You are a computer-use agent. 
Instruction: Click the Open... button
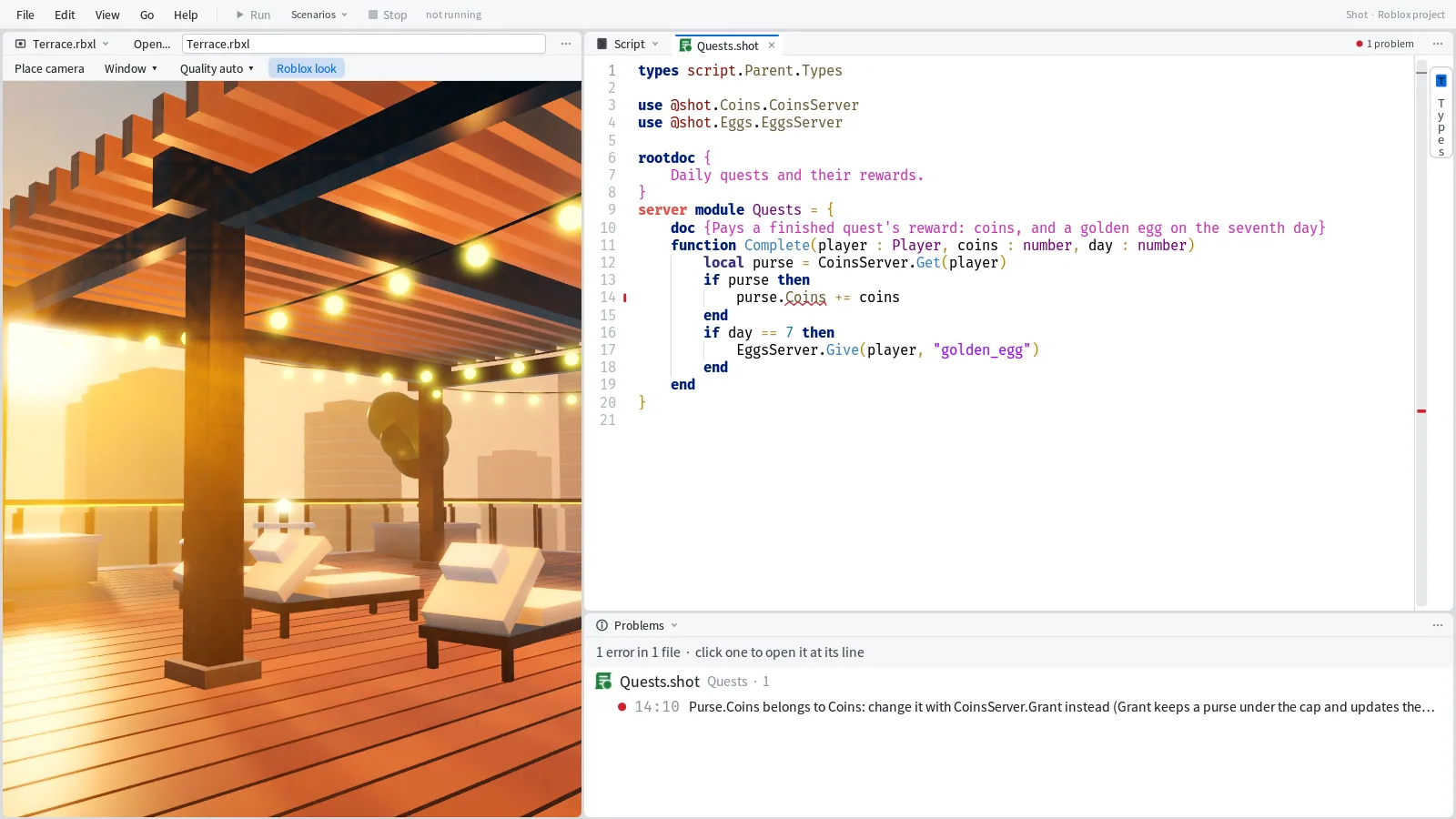tap(152, 44)
